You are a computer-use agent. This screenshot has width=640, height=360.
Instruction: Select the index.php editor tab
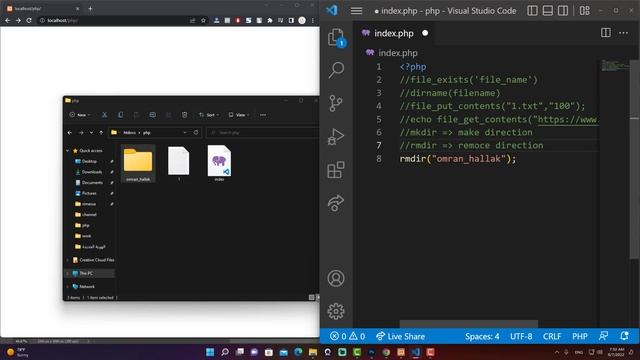click(393, 33)
